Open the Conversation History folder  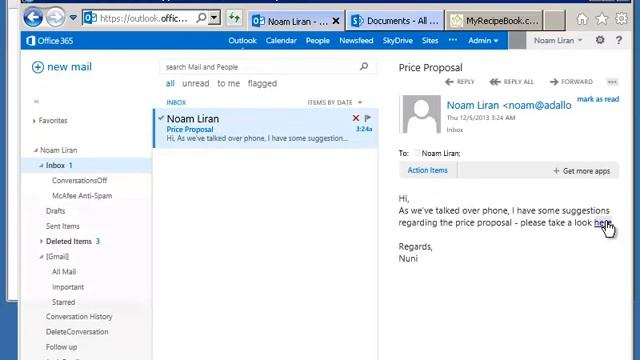pos(79,317)
